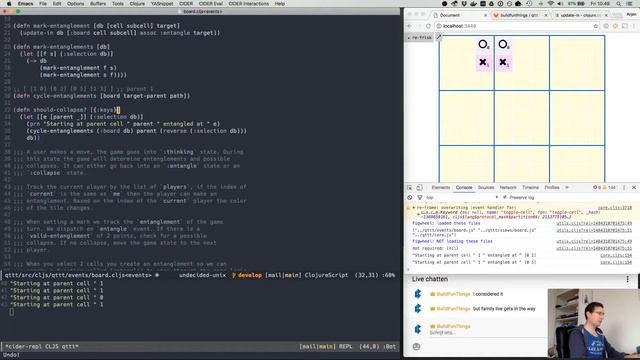The height and width of the screenshot is (360, 640).
Task: Click the Wi-Fi menu bar icon
Action: tap(550, 4)
